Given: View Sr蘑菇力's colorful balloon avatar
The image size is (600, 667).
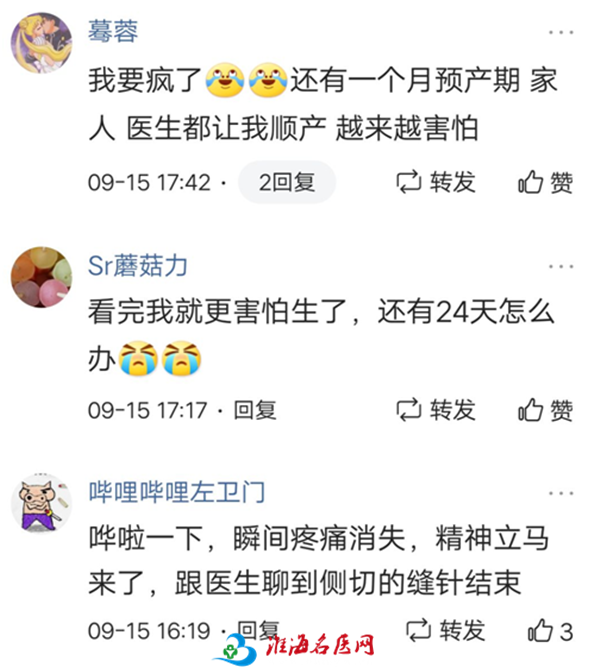Looking at the screenshot, I should 41,277.
